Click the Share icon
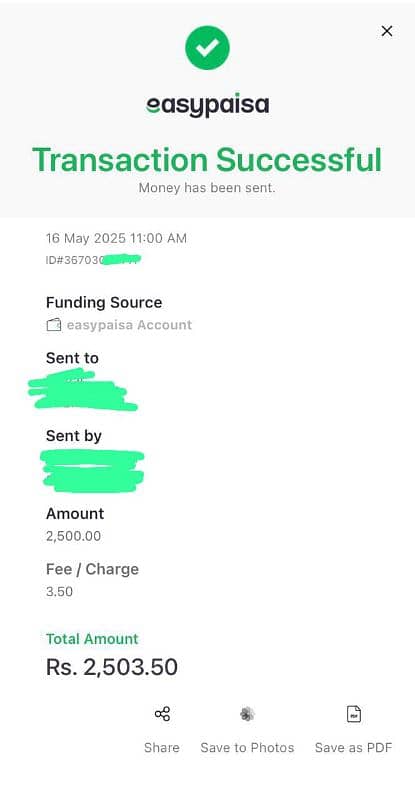The height and width of the screenshot is (800, 415). (162, 714)
